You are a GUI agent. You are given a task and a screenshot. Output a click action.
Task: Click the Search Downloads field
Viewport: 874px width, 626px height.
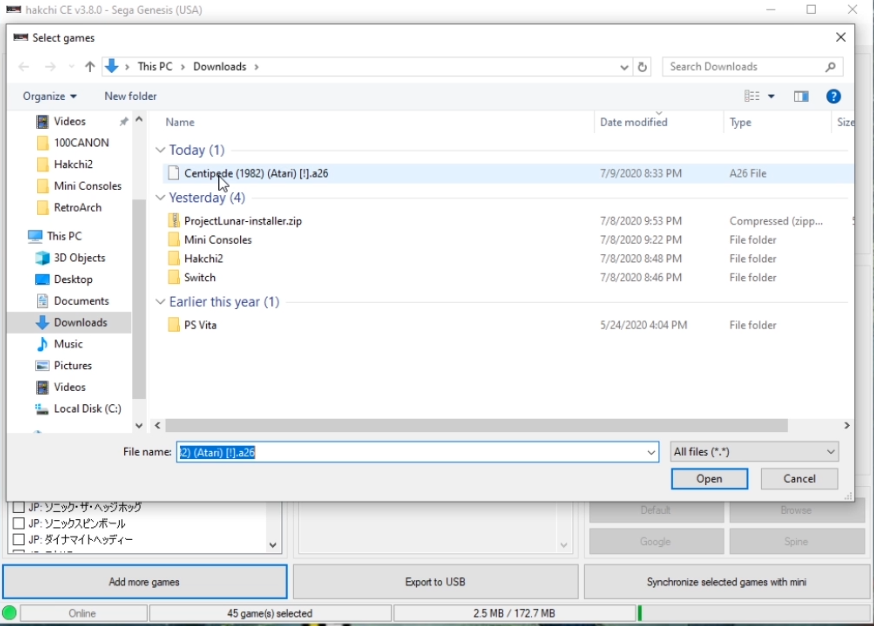pos(752,67)
